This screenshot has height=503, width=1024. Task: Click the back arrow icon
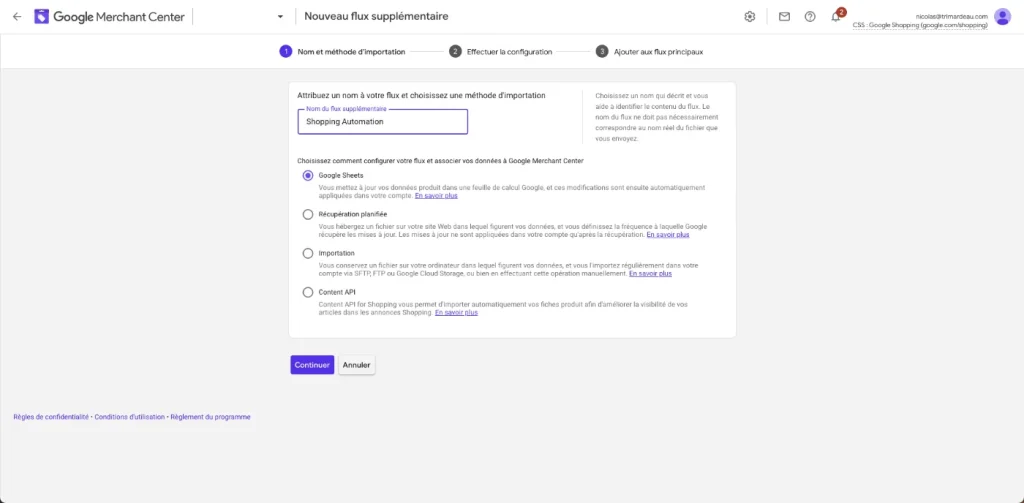pos(17,17)
